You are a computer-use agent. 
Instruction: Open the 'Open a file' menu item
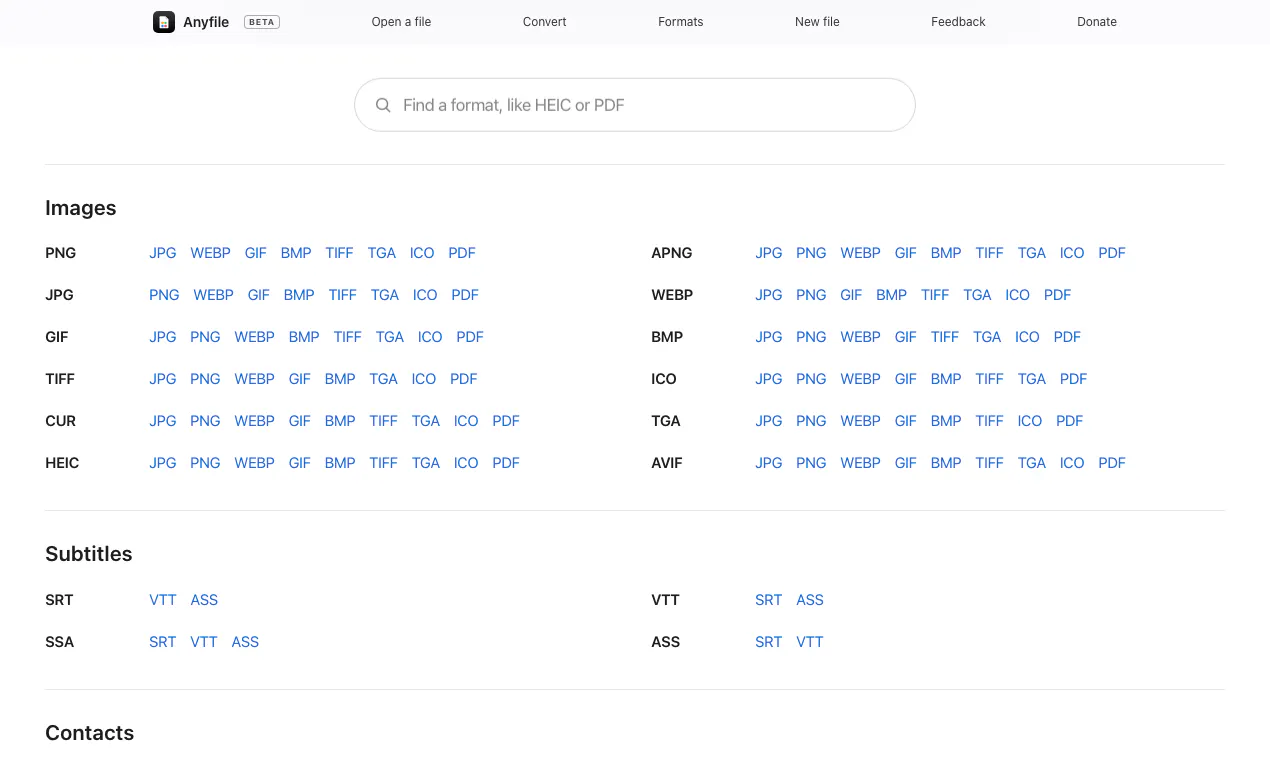tap(401, 22)
